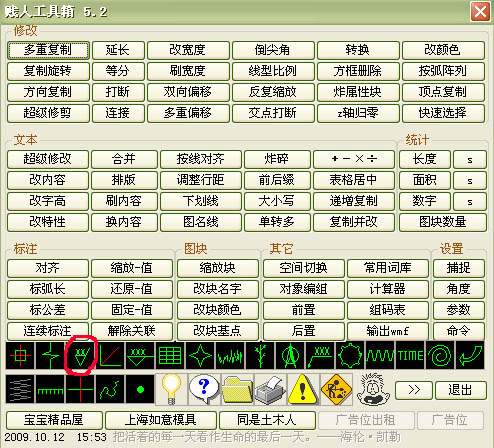This screenshot has height=448, width=494.
Task: Click the z轴归零 button
Action: (358, 113)
